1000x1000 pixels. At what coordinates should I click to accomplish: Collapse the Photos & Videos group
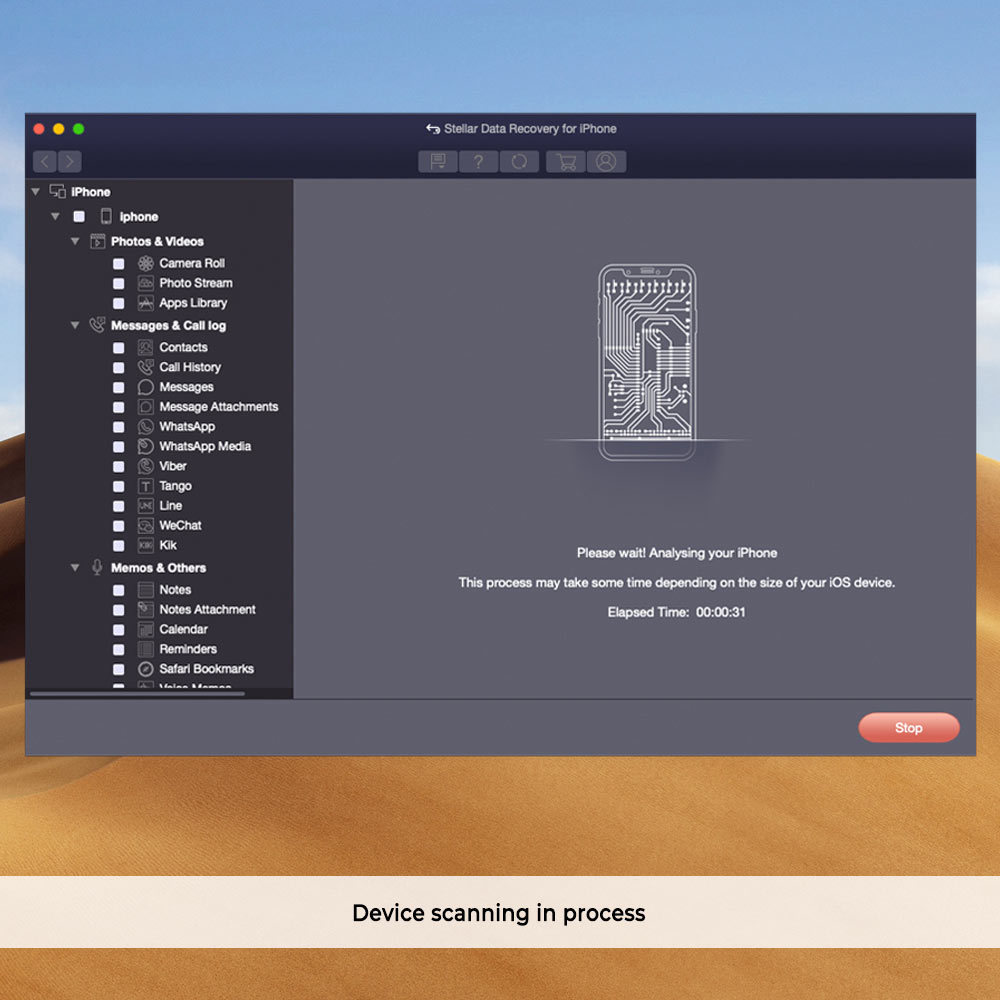tap(75, 241)
